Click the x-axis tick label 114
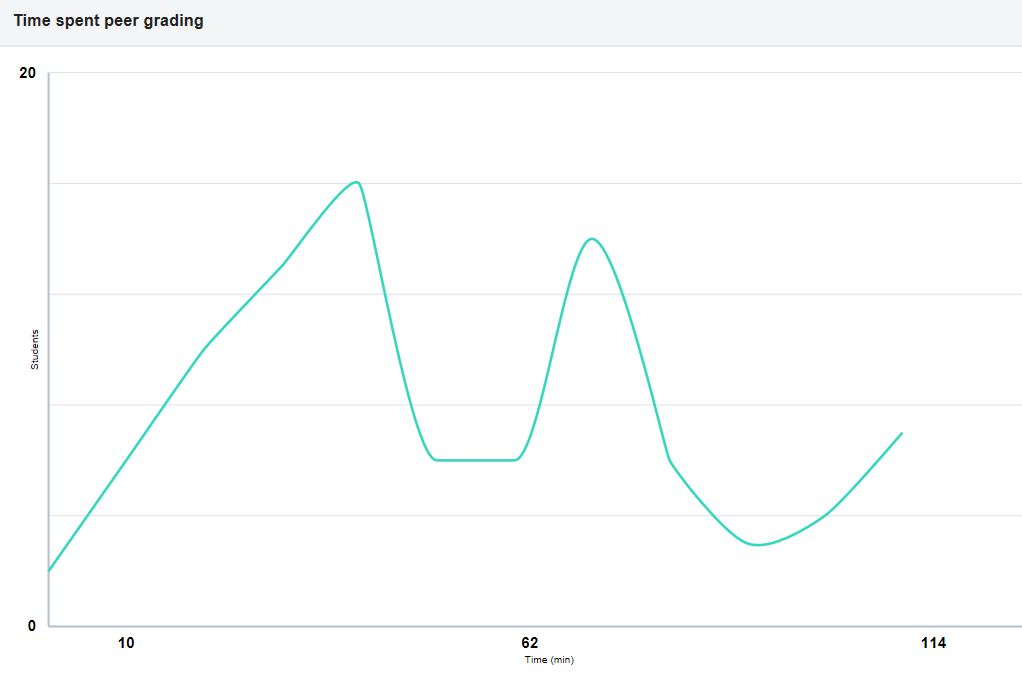 (x=933, y=643)
